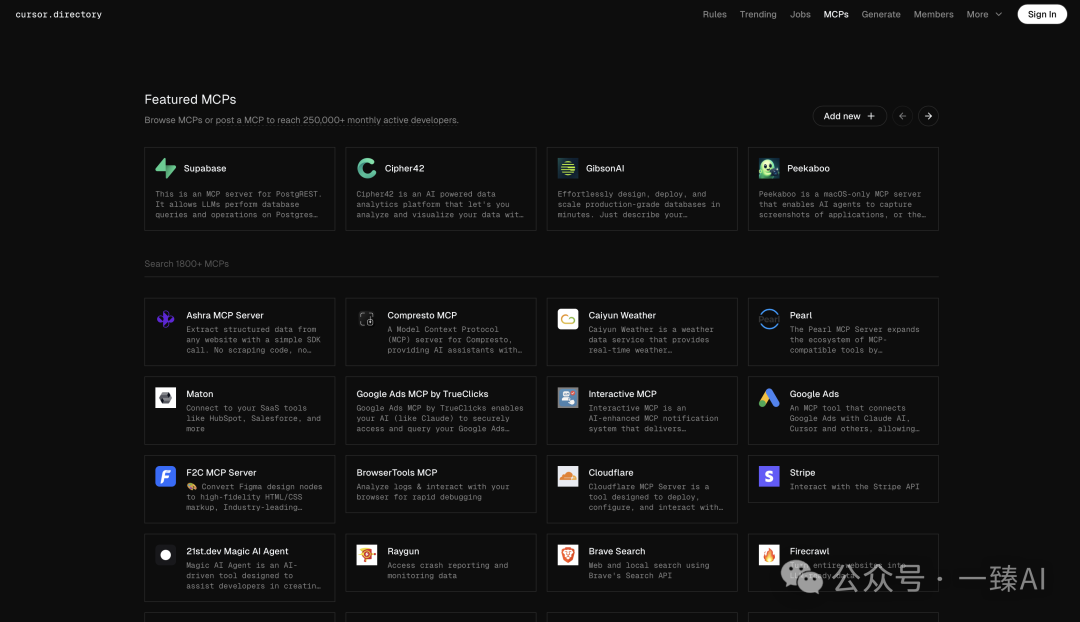Image resolution: width=1080 pixels, height=622 pixels.
Task: Click 'Interact with the Stripe API' description
Action: 854,486
